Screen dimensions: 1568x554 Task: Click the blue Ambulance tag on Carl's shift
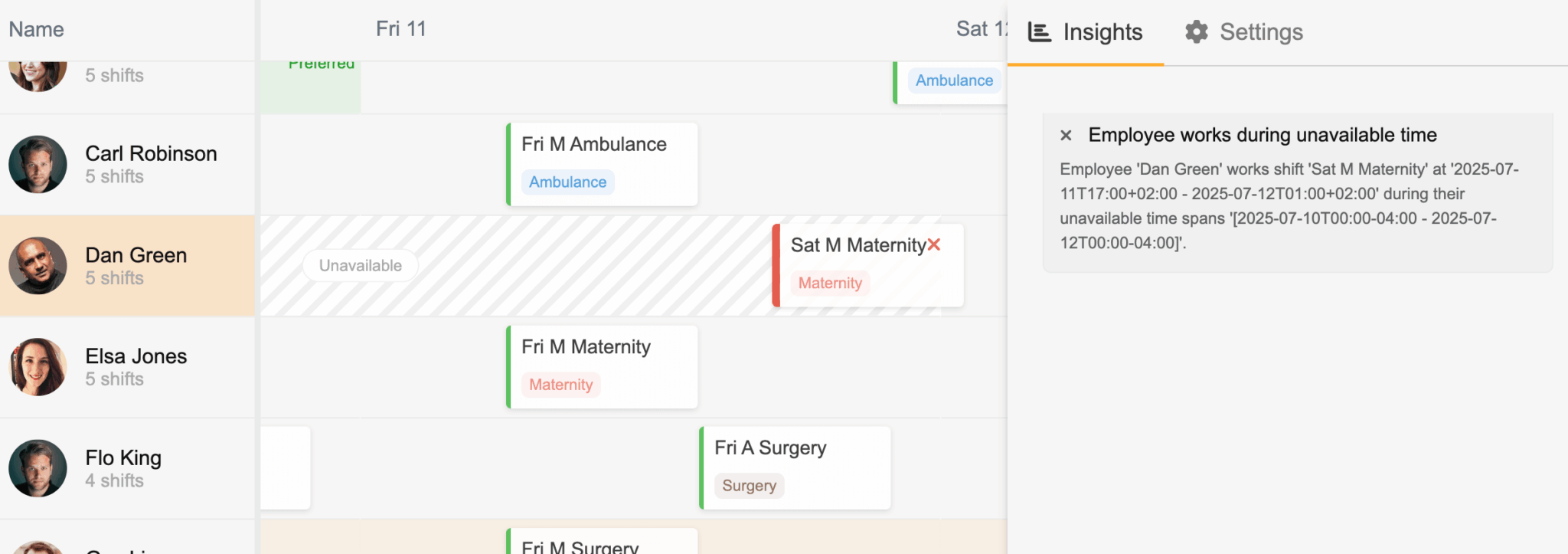[x=567, y=182]
